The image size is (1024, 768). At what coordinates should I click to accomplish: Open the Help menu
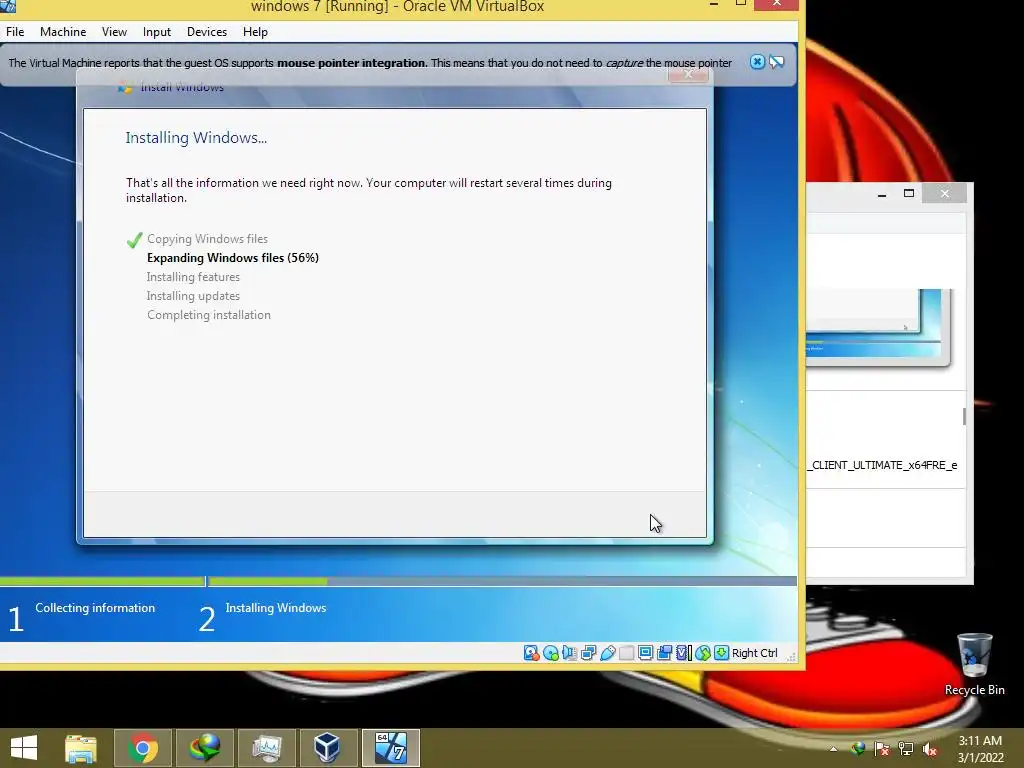pos(255,31)
